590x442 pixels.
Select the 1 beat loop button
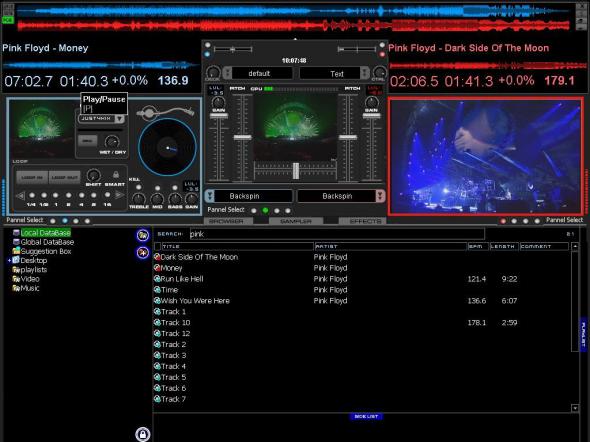coord(56,195)
